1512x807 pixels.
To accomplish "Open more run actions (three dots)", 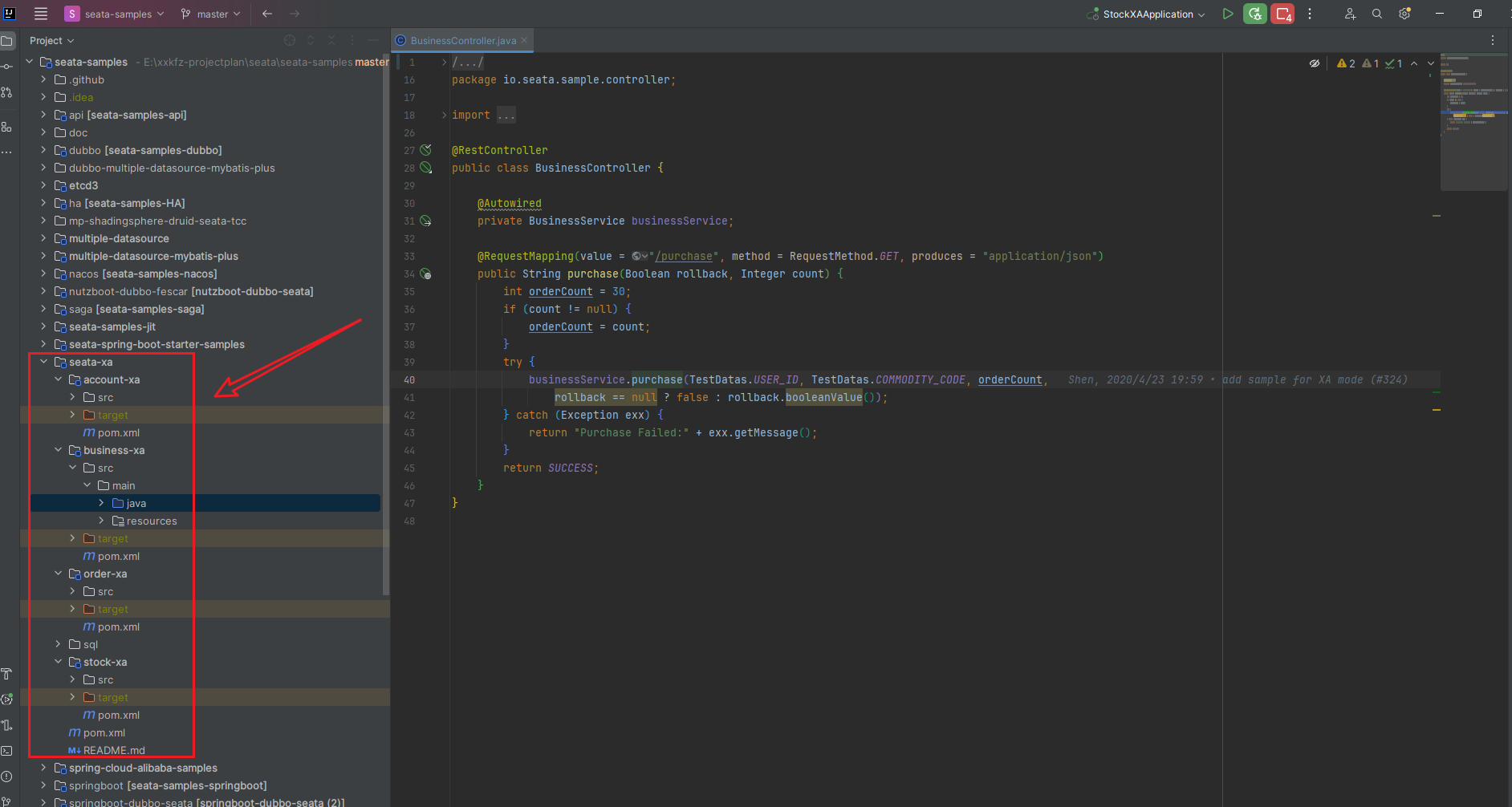I will 1310,14.
